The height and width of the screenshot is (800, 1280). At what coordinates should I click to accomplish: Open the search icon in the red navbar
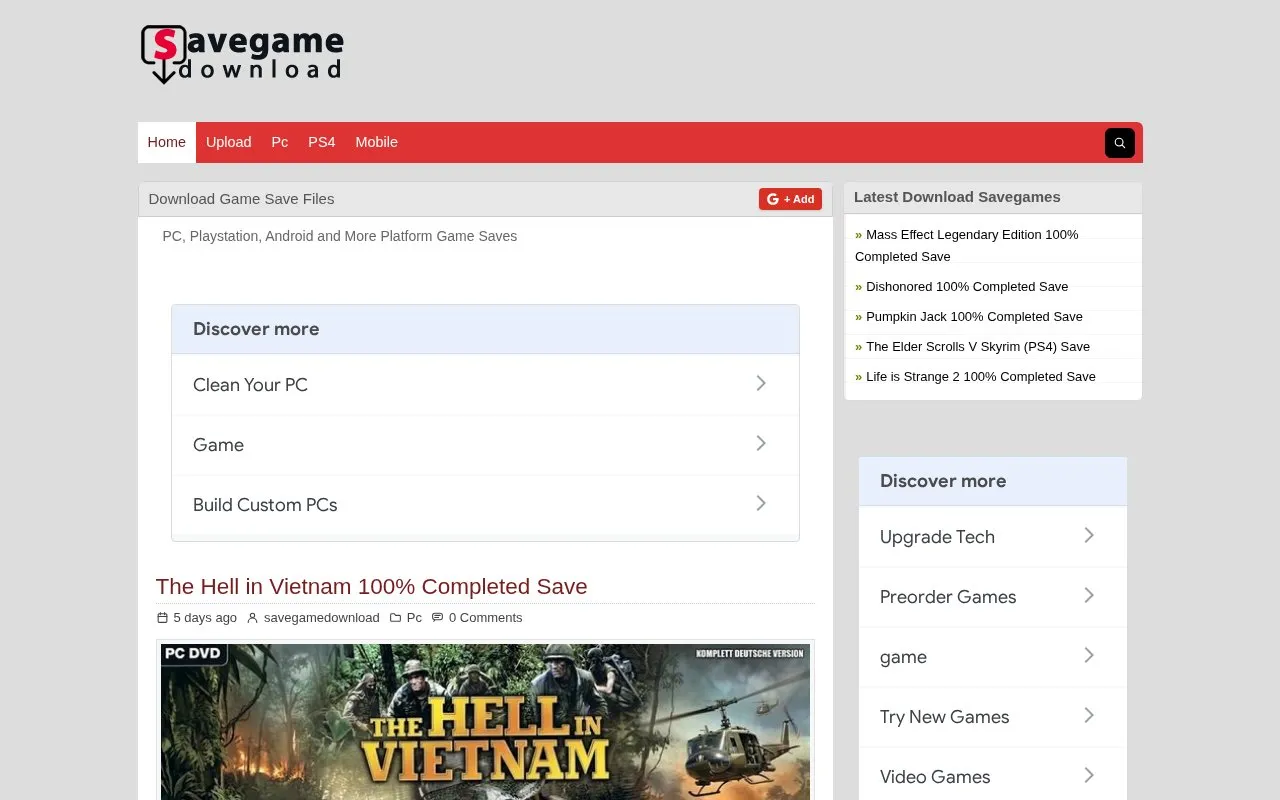tap(1119, 143)
